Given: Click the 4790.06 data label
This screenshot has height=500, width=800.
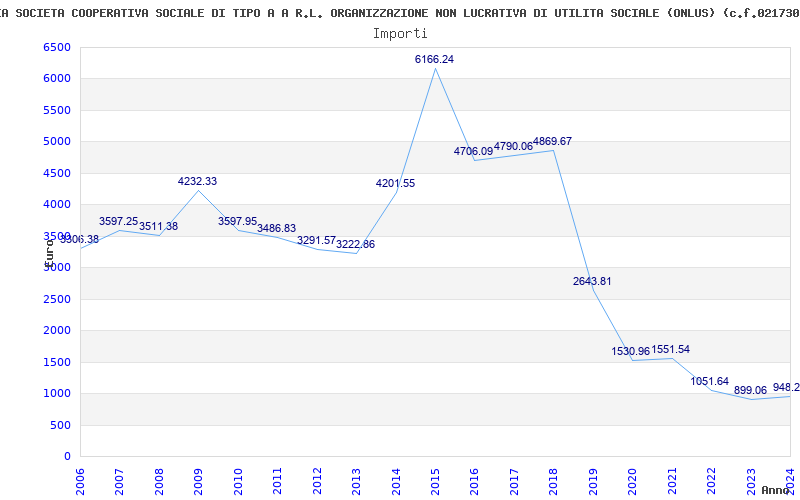Looking at the screenshot, I should [513, 146].
